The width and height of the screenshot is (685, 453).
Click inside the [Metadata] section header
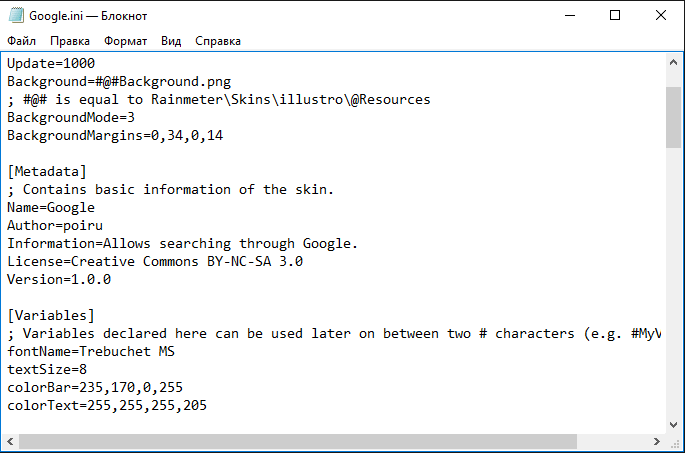pos(47,172)
